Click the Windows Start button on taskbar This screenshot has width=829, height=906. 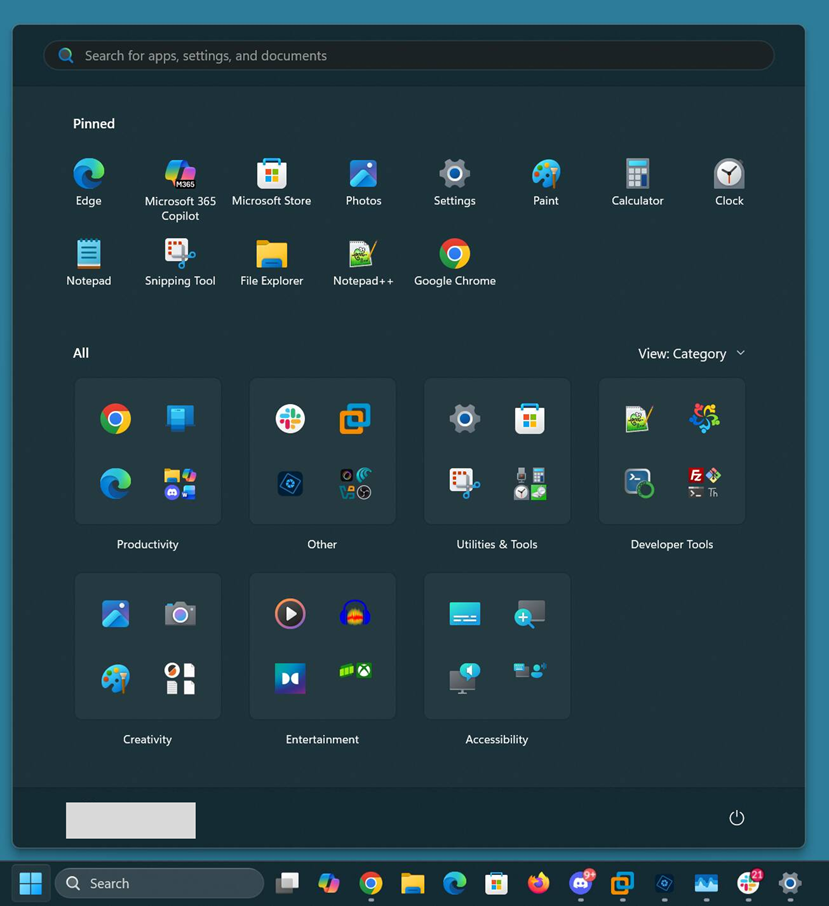pos(31,883)
